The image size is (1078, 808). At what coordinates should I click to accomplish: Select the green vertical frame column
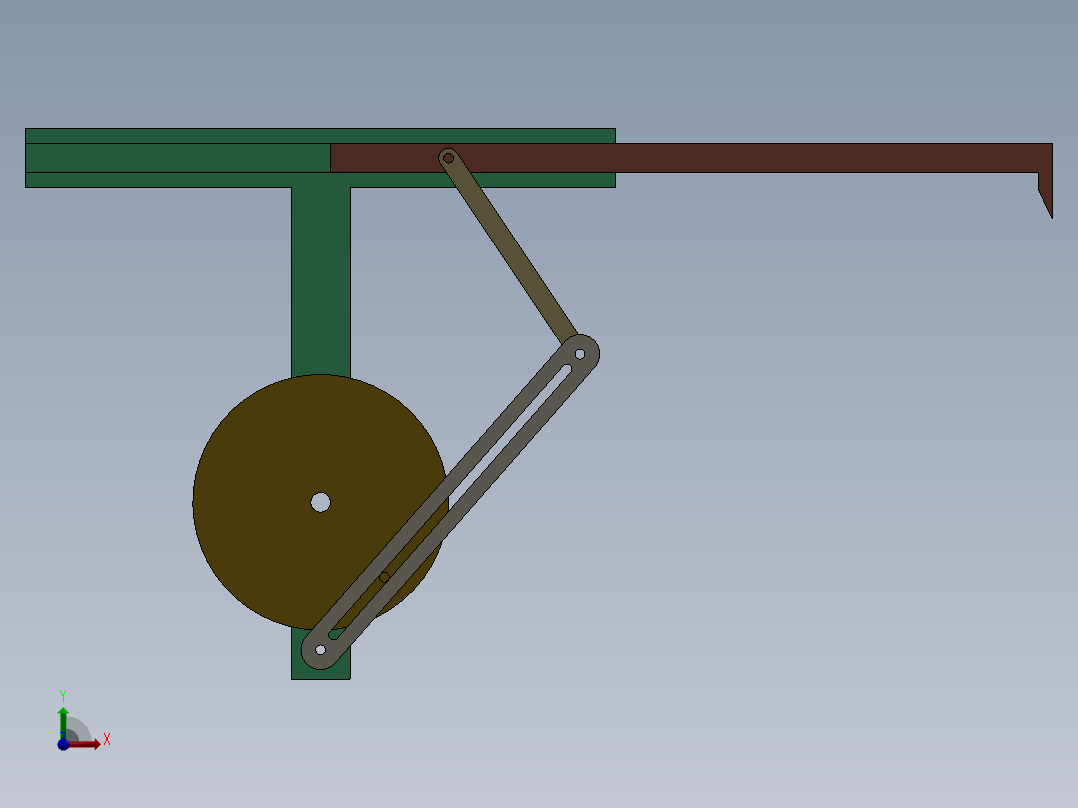(x=321, y=281)
